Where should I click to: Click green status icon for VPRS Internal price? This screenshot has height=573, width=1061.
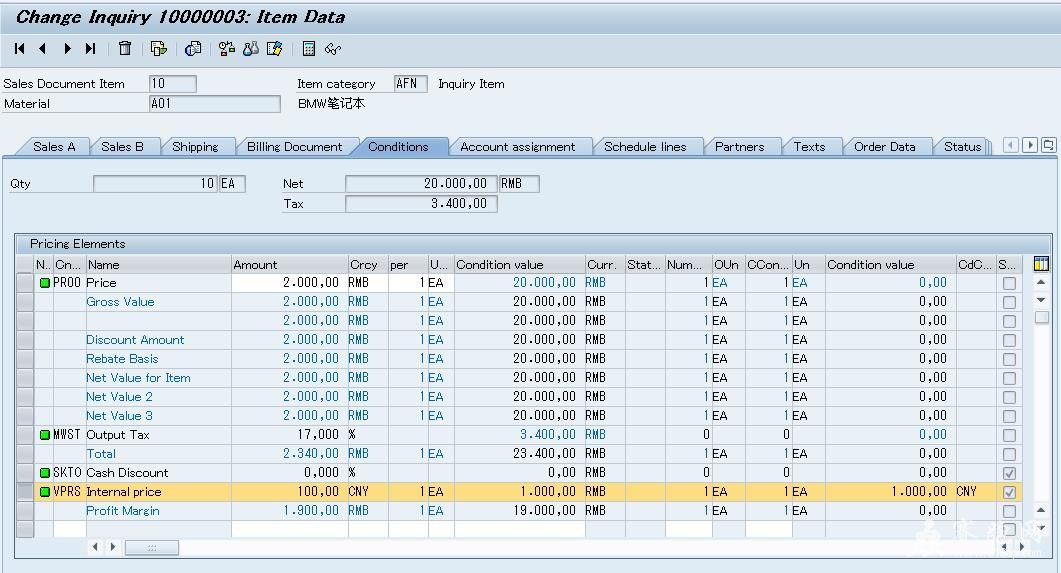(x=45, y=492)
